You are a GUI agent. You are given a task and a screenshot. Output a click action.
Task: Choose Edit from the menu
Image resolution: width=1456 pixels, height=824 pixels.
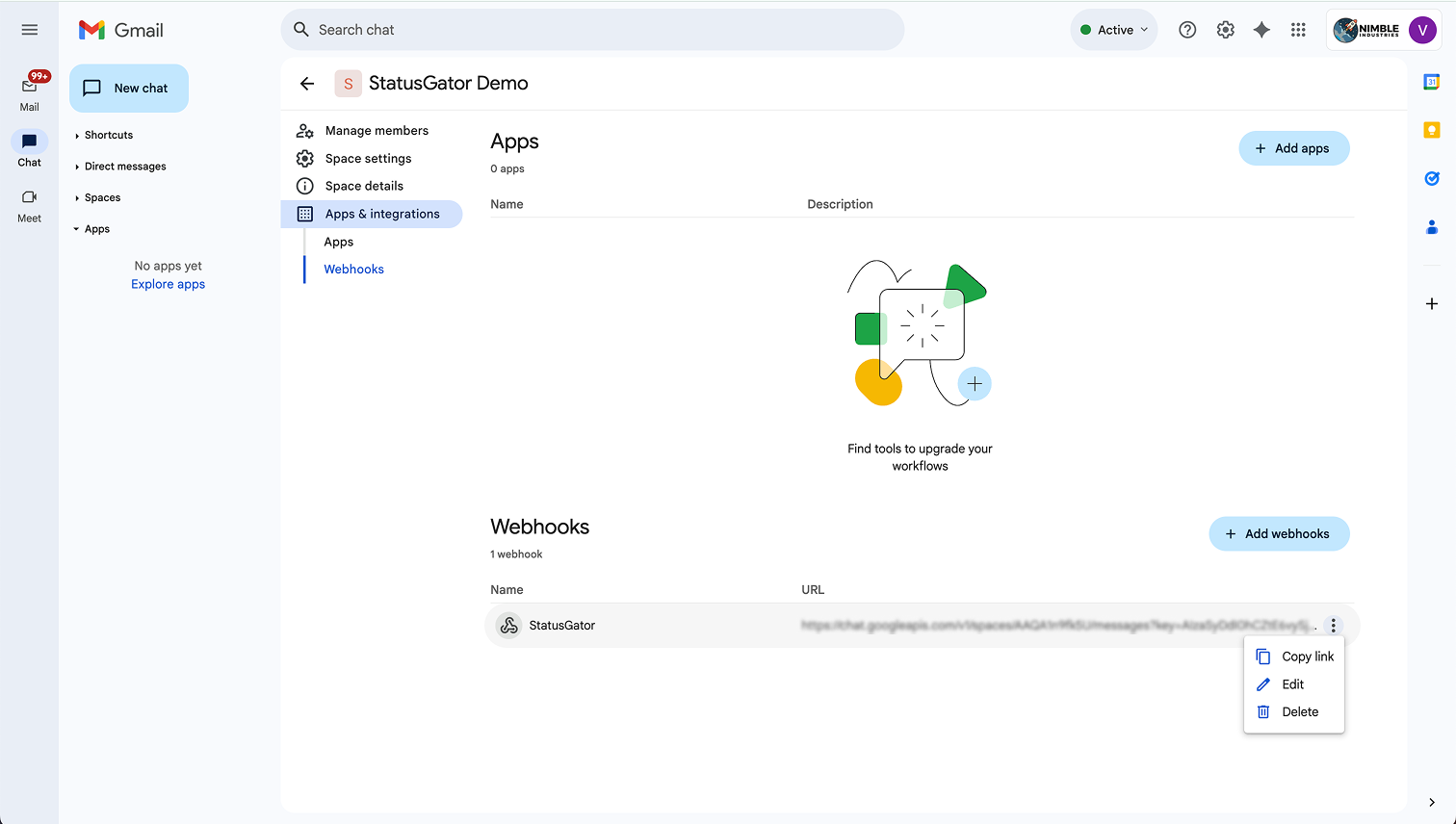point(1294,684)
